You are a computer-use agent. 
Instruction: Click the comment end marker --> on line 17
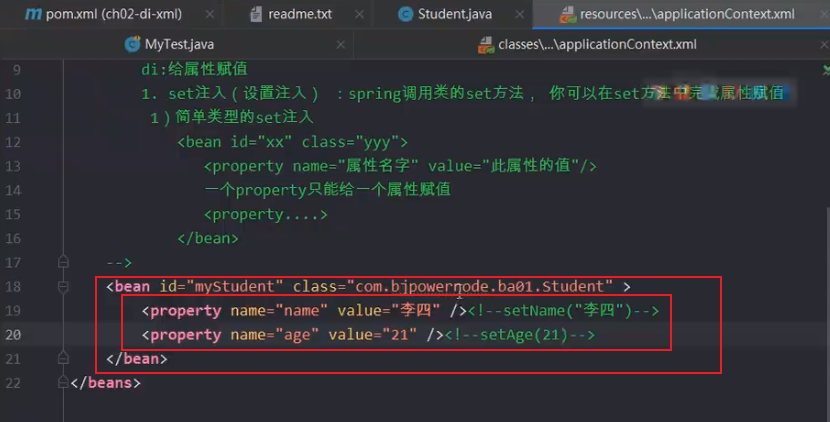point(119,263)
